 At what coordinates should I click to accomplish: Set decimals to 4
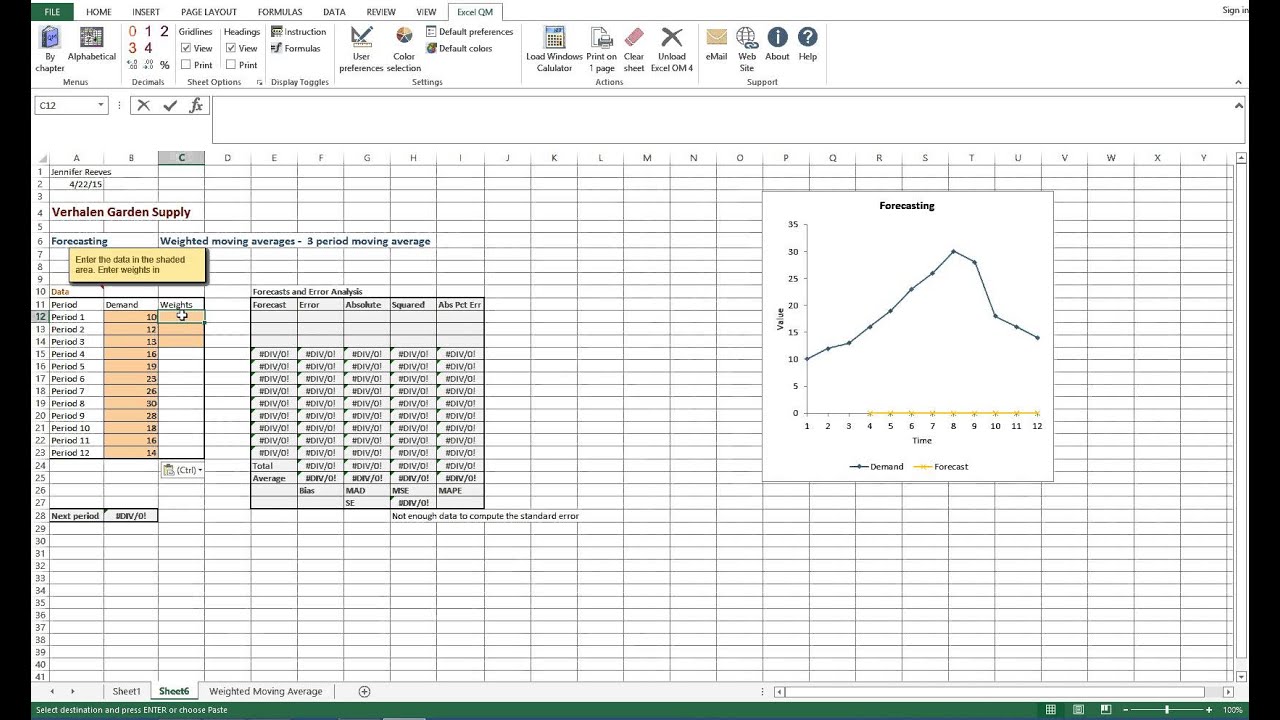click(x=148, y=48)
